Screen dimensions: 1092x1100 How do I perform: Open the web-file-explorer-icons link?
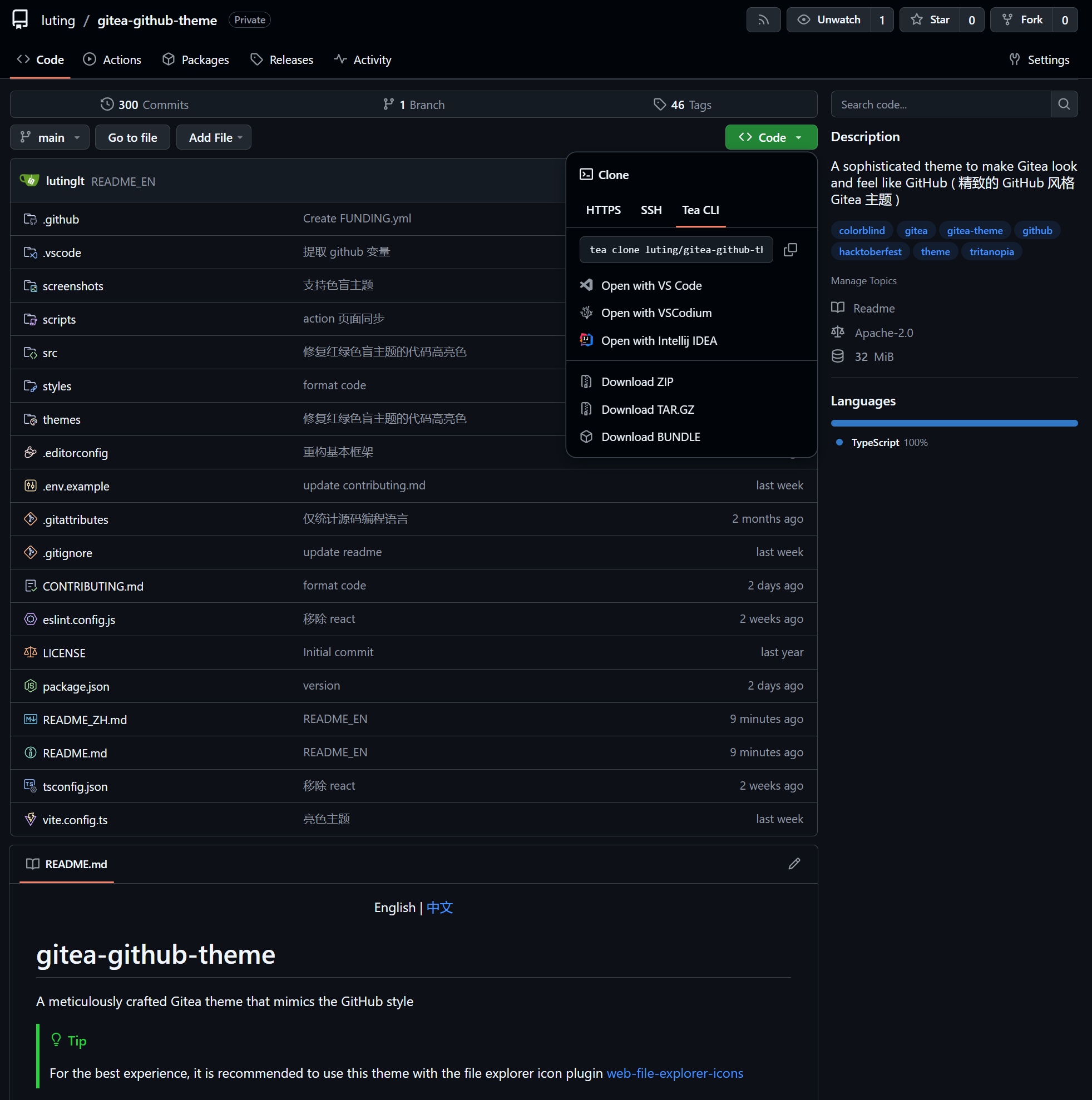pyautogui.click(x=674, y=1073)
